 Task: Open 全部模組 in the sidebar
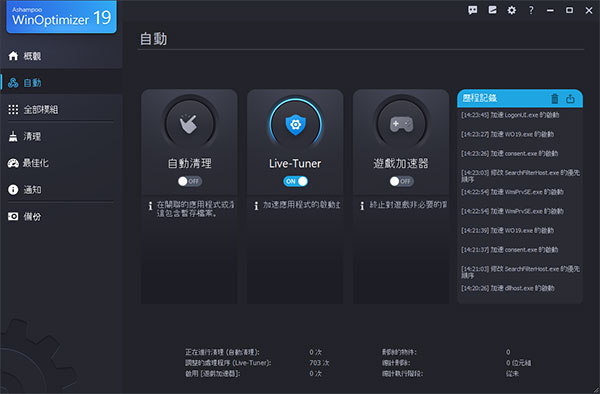61,109
